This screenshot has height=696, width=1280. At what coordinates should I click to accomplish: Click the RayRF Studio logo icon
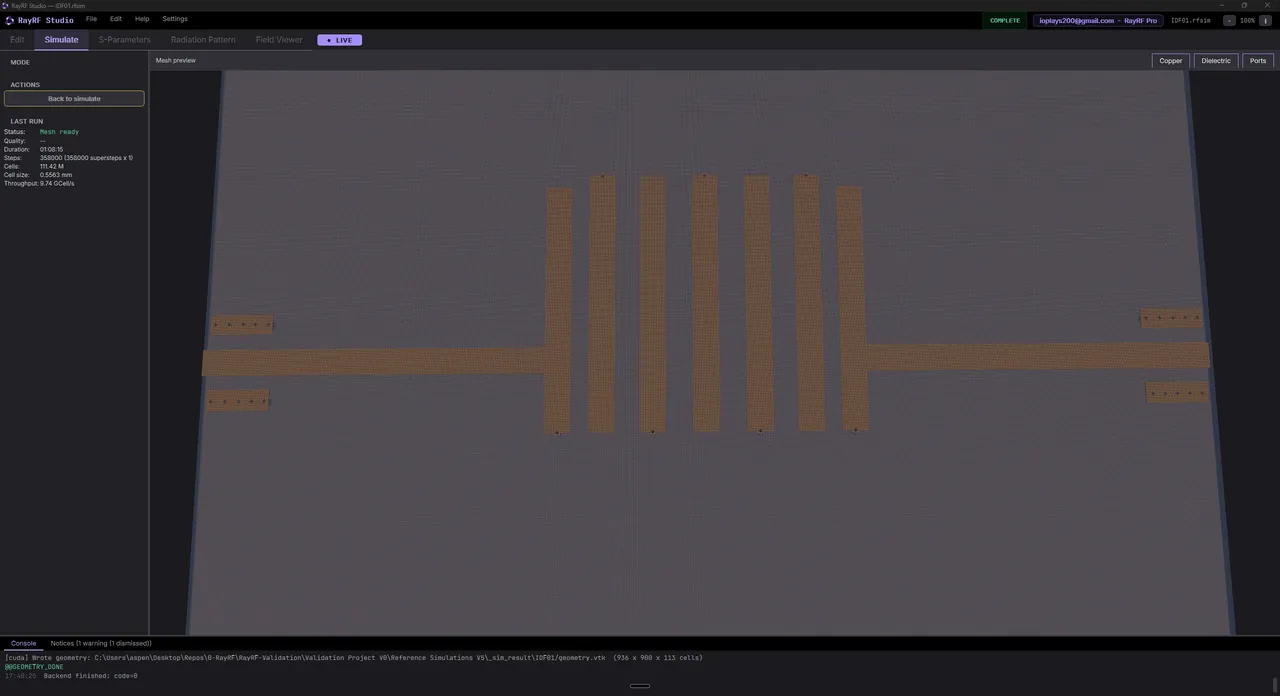[9, 20]
